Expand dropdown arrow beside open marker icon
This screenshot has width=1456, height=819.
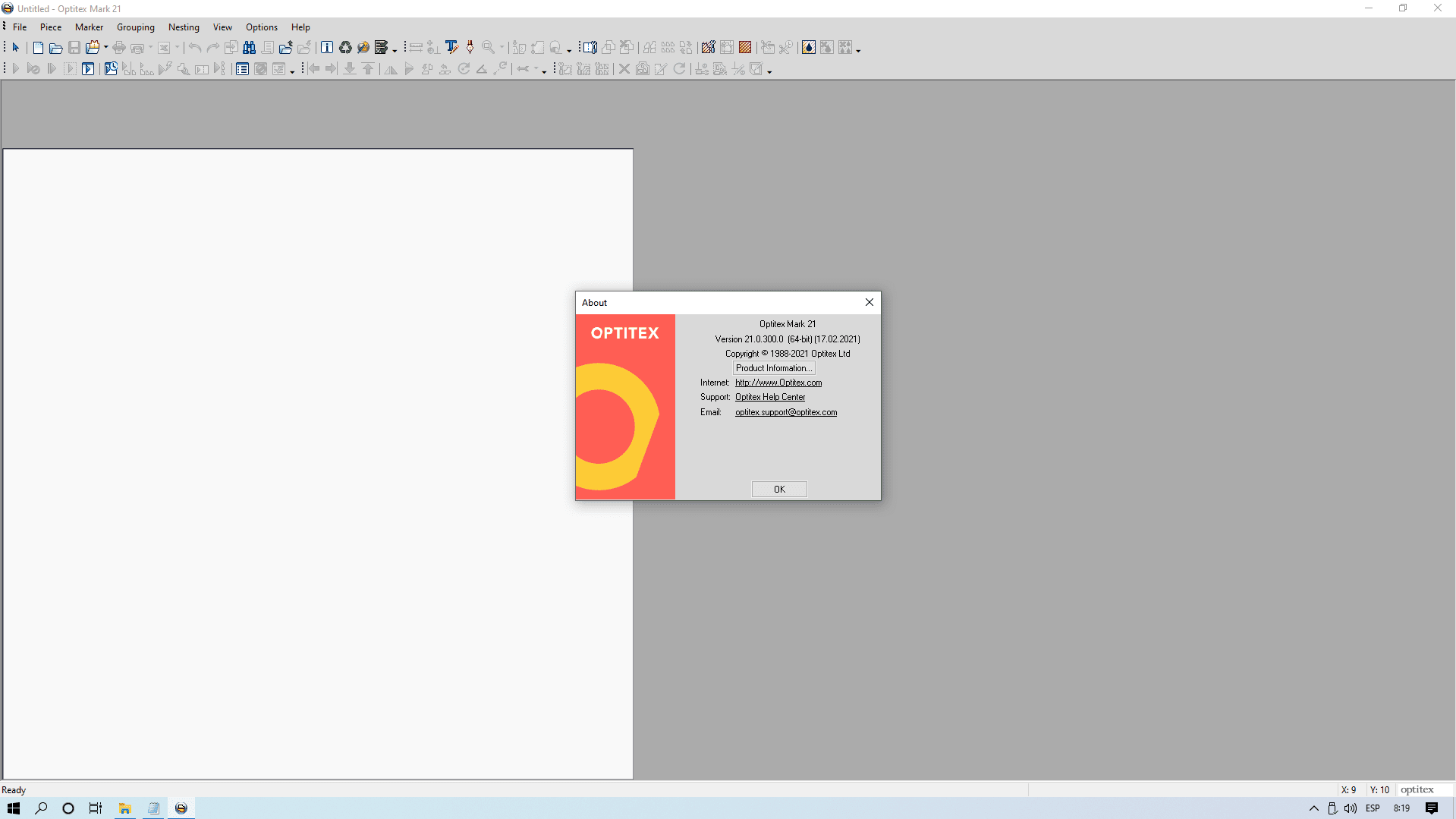105,48
